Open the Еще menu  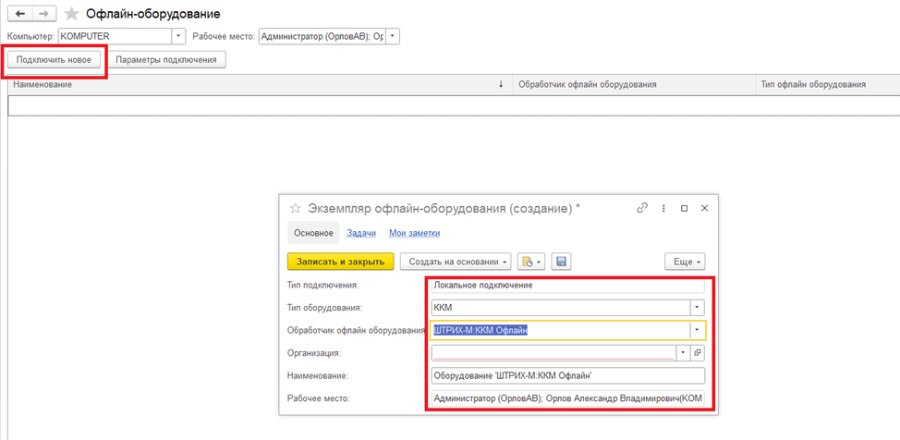[685, 261]
